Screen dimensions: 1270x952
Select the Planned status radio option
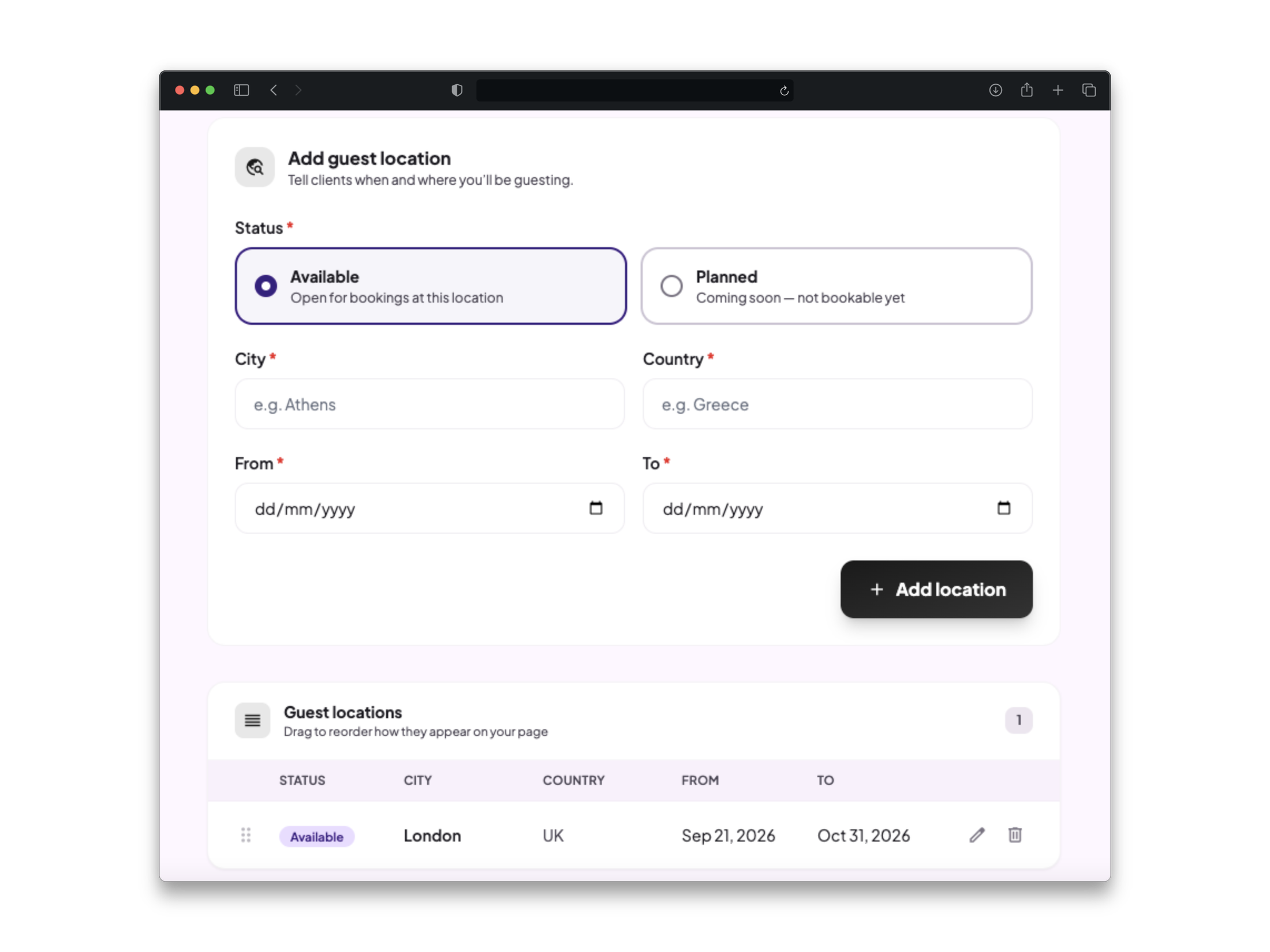click(836, 286)
